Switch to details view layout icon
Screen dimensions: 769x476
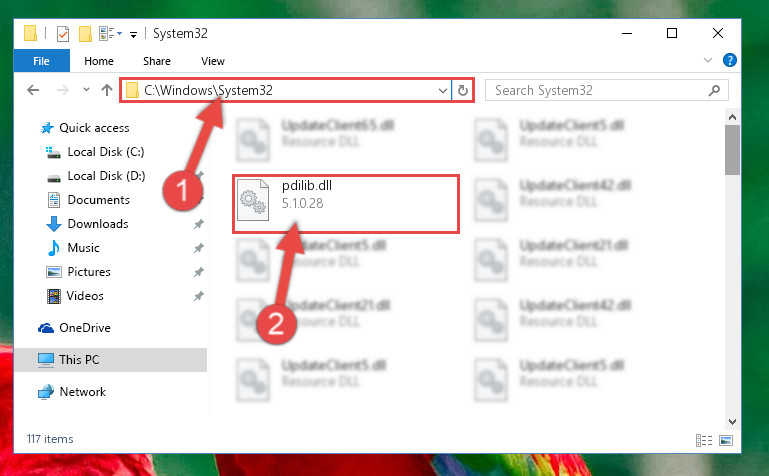pyautogui.click(x=704, y=440)
